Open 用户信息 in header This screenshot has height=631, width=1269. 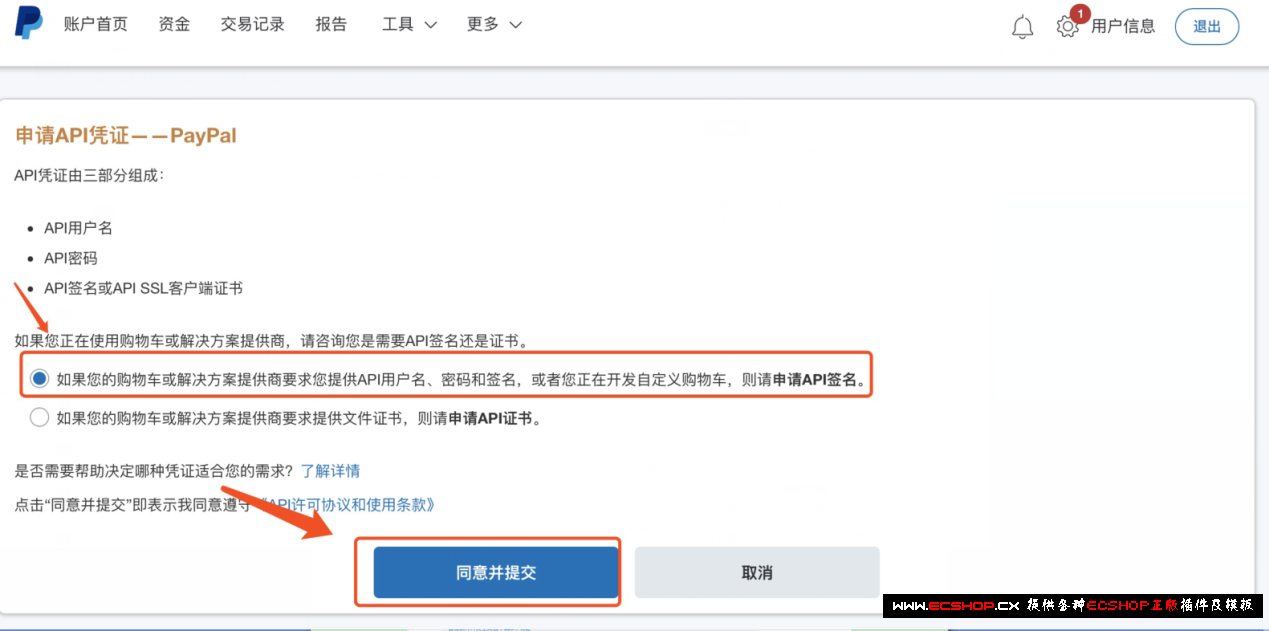click(1123, 27)
